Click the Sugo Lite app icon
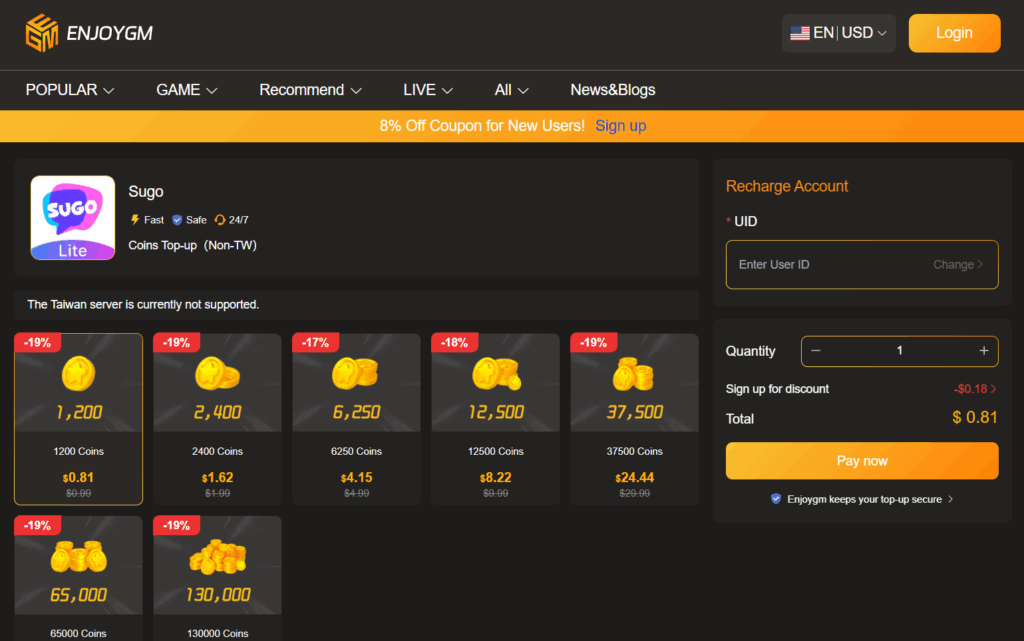 point(72,218)
